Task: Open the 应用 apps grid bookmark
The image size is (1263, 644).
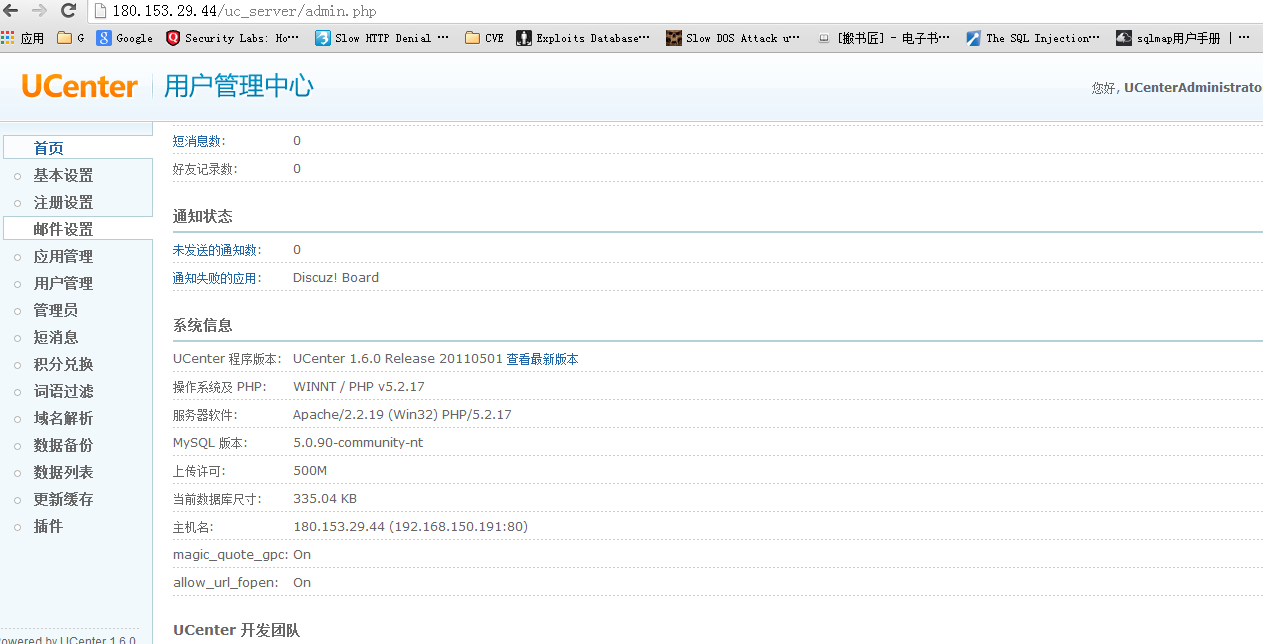Action: pyautogui.click(x=23, y=38)
